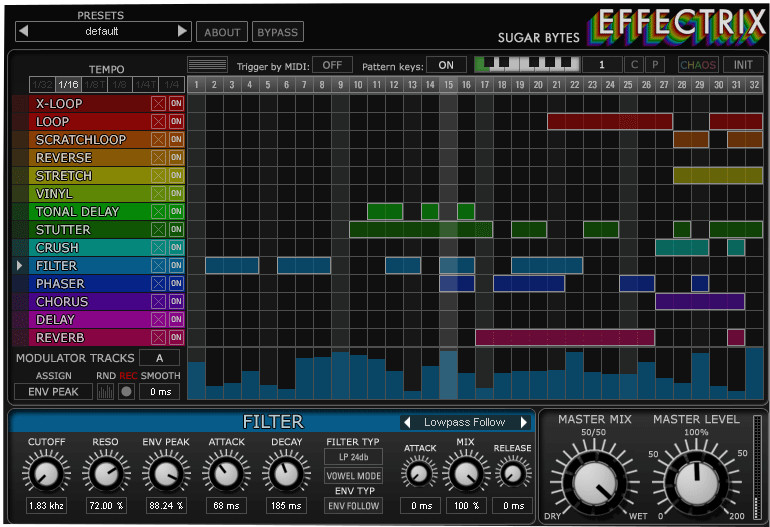Image resolution: width=770 pixels, height=527 pixels.
Task: Click step 17 in the sequencer header
Action: [484, 84]
